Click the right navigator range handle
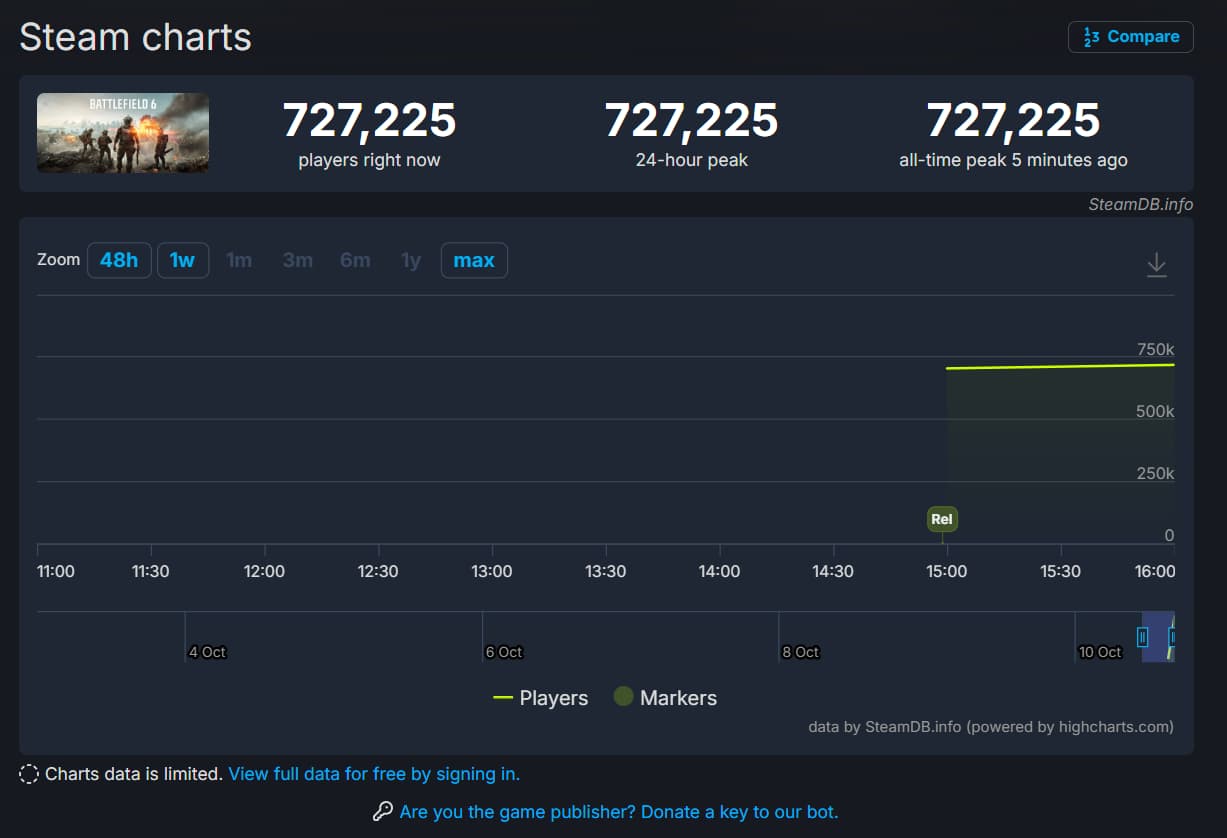 pyautogui.click(x=1171, y=636)
